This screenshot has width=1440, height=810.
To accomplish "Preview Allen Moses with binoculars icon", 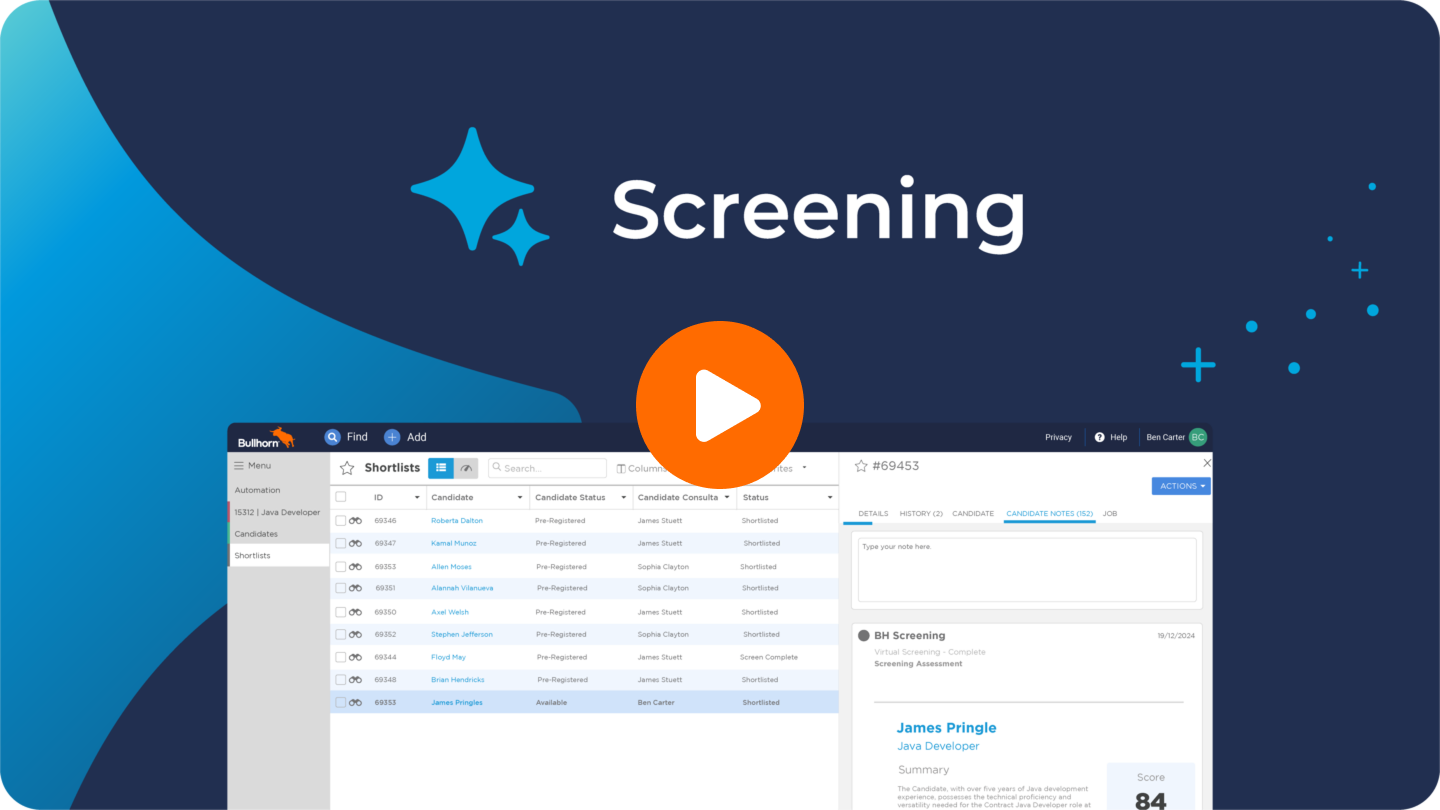I will [x=355, y=567].
